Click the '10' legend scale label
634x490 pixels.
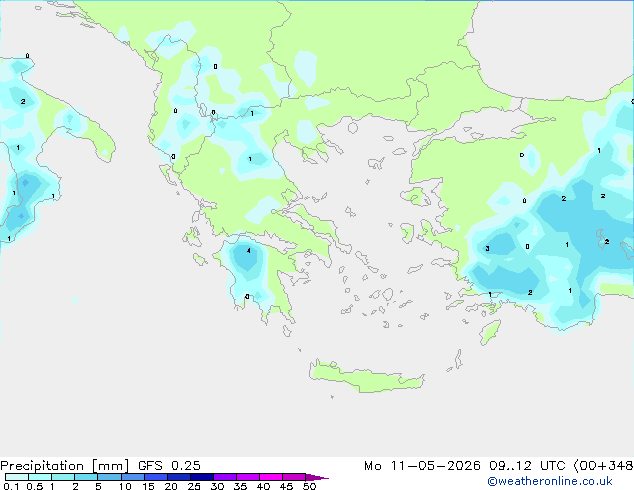[x=125, y=486]
